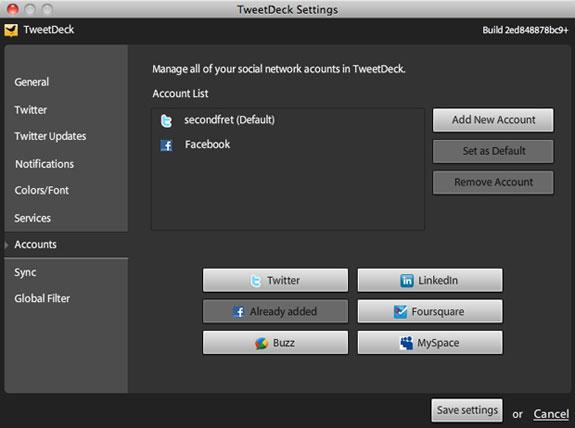This screenshot has width=575, height=428.
Task: Click the Account List heading
Action: click(x=180, y=94)
